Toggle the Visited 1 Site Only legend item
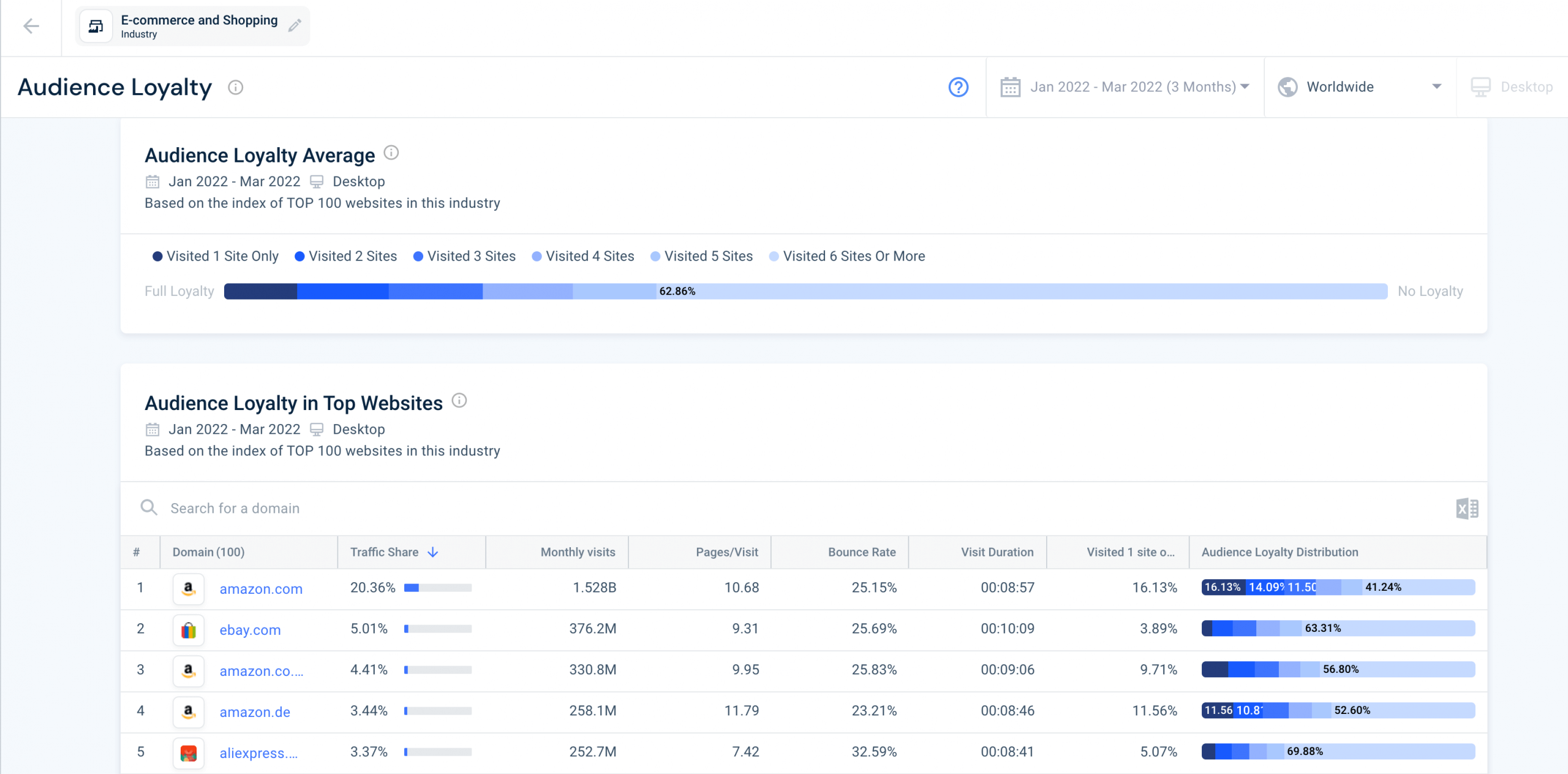The image size is (1568, 774). [x=214, y=256]
